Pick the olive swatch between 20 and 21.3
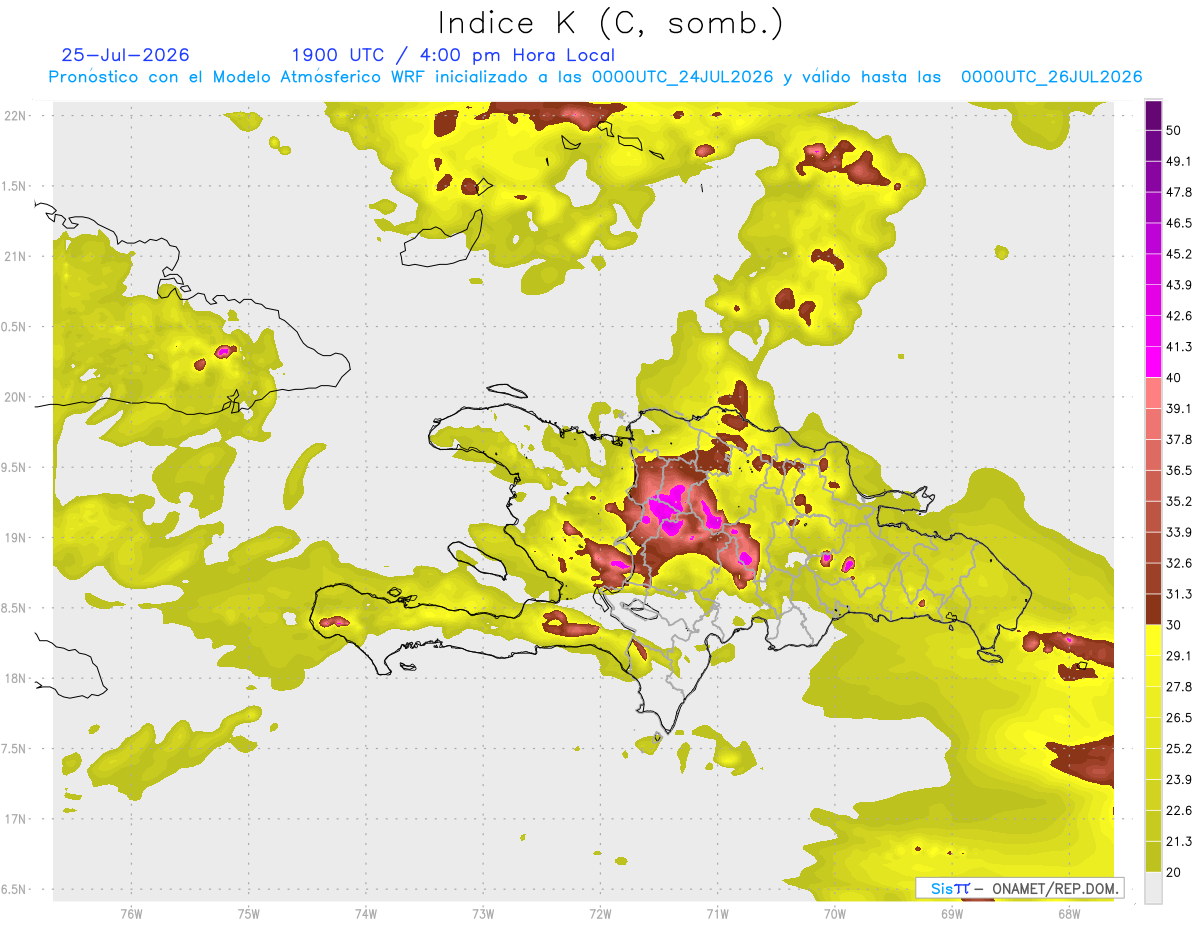Screen dimensions: 1200x927 pos(1153,856)
